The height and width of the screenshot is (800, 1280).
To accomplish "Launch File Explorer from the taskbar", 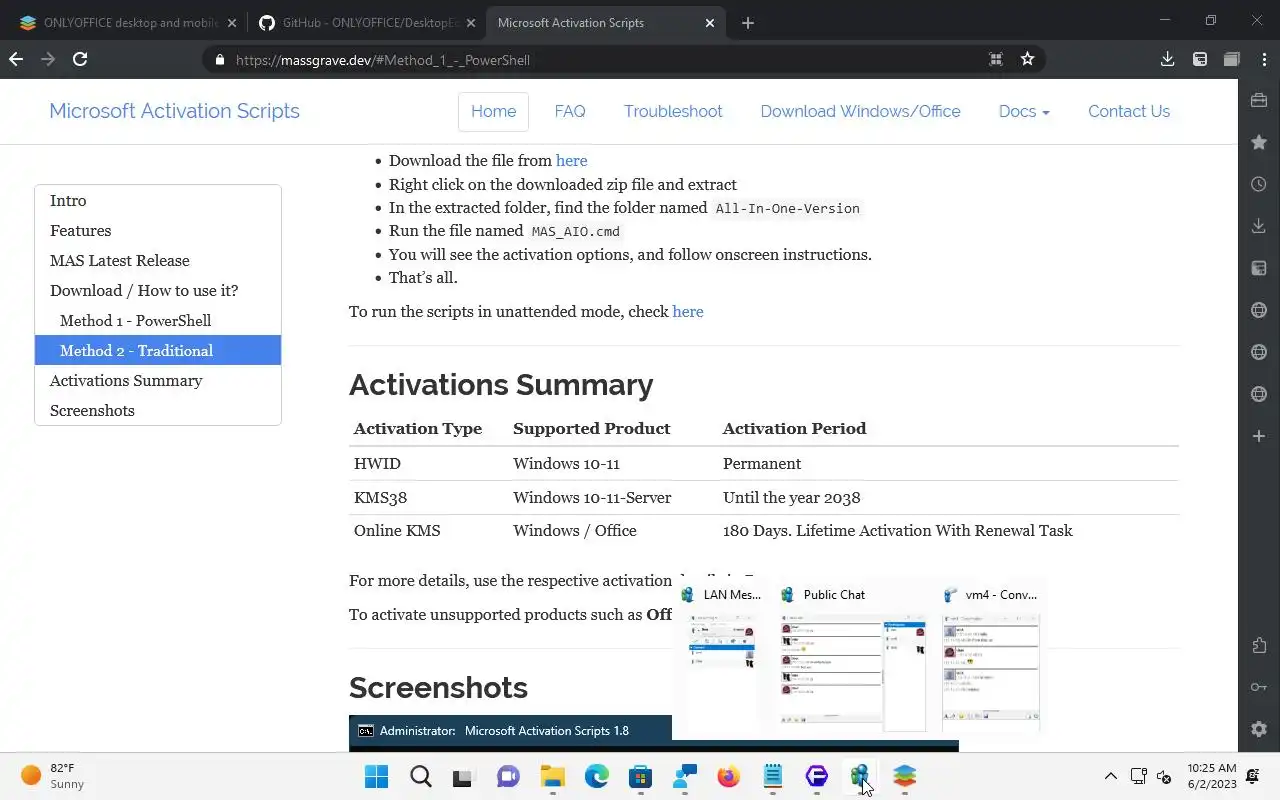I will (x=553, y=776).
